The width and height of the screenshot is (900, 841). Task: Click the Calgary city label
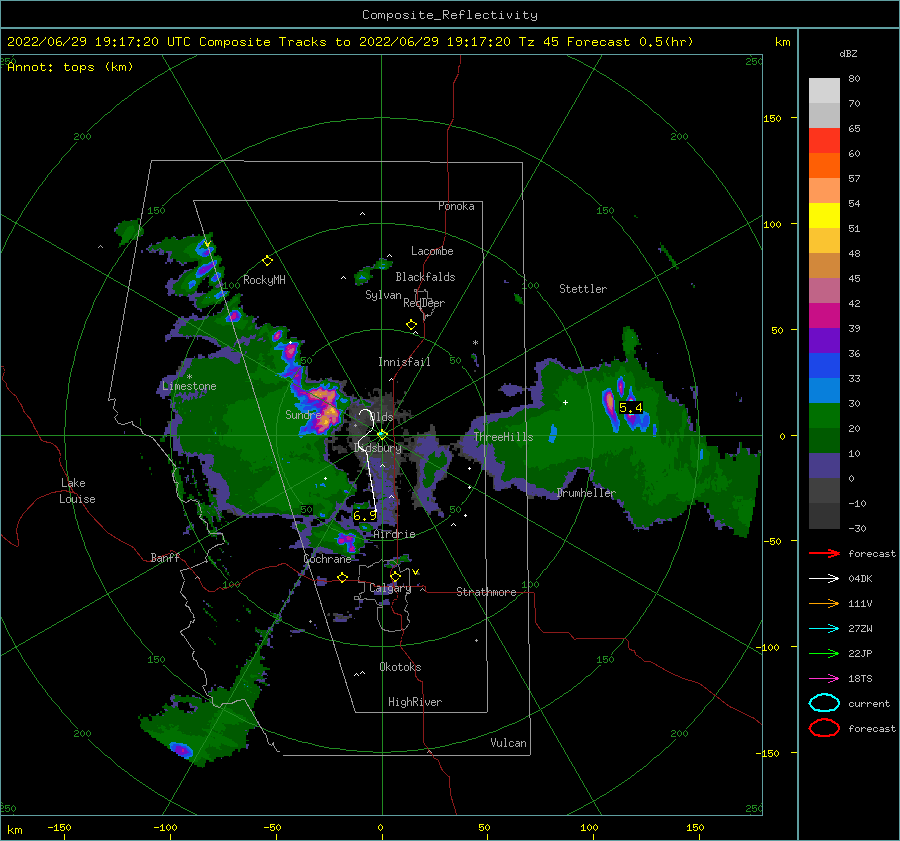coord(390,588)
